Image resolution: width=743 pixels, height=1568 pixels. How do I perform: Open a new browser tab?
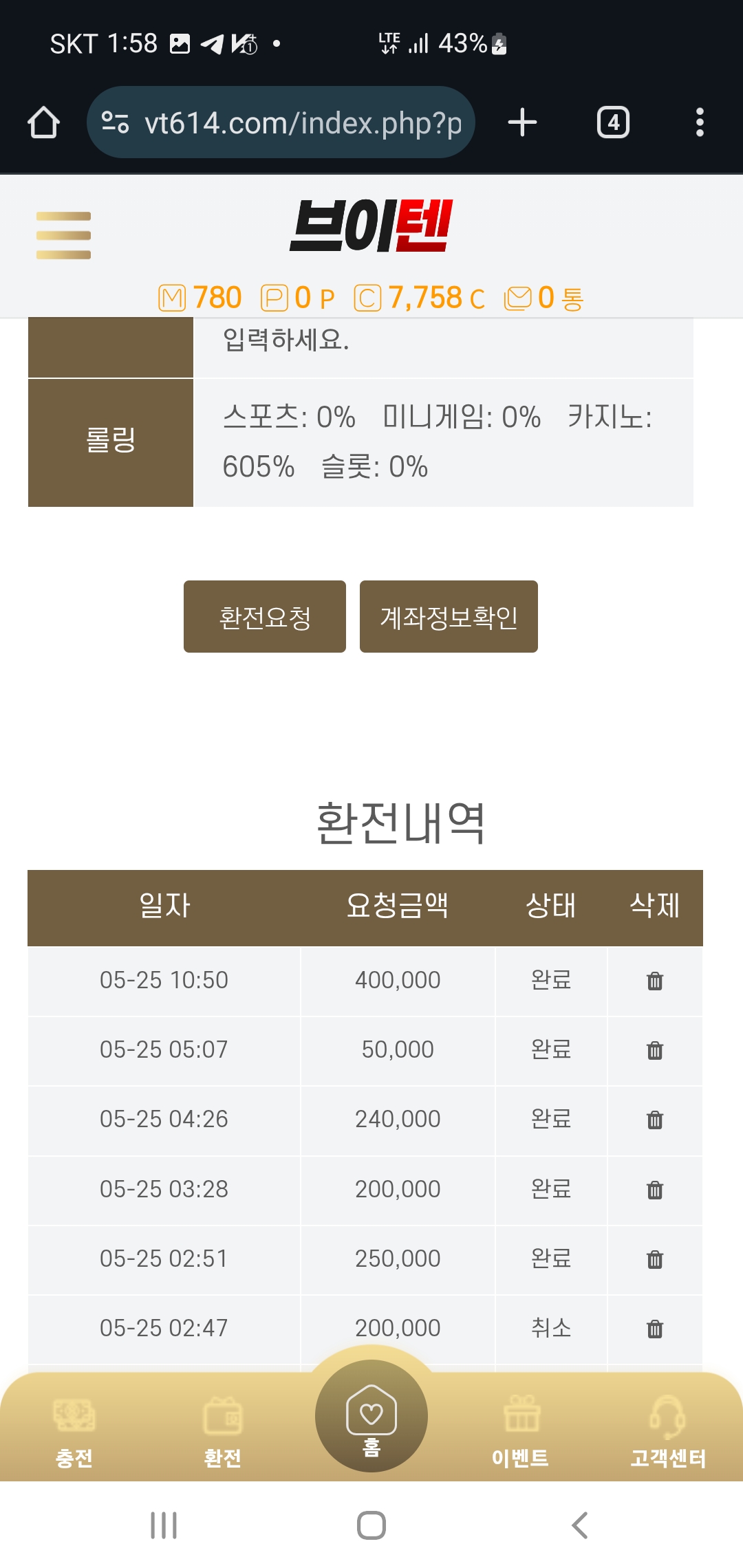pyautogui.click(x=522, y=122)
